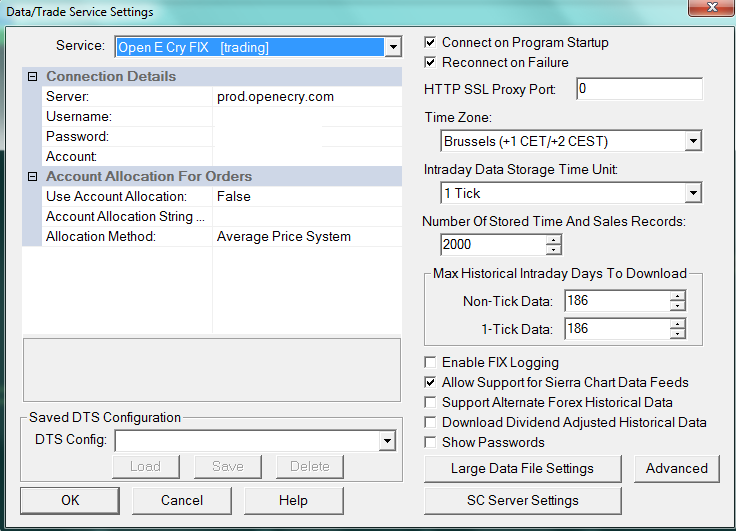Open the Time Zone dropdown

[x=693, y=141]
